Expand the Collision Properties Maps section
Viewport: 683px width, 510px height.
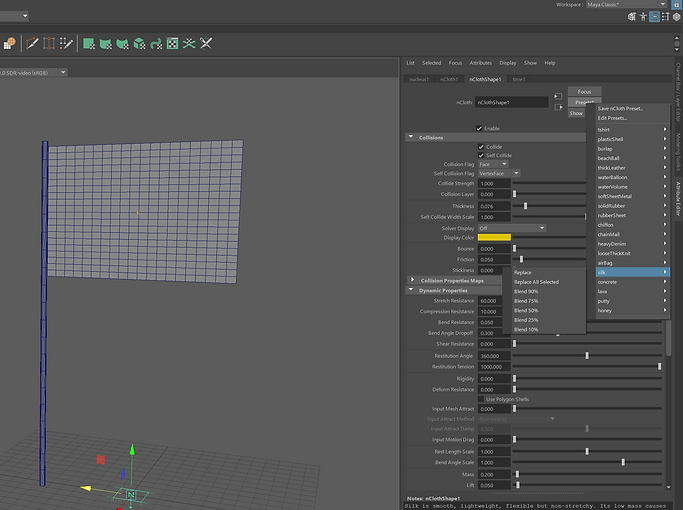tap(412, 280)
